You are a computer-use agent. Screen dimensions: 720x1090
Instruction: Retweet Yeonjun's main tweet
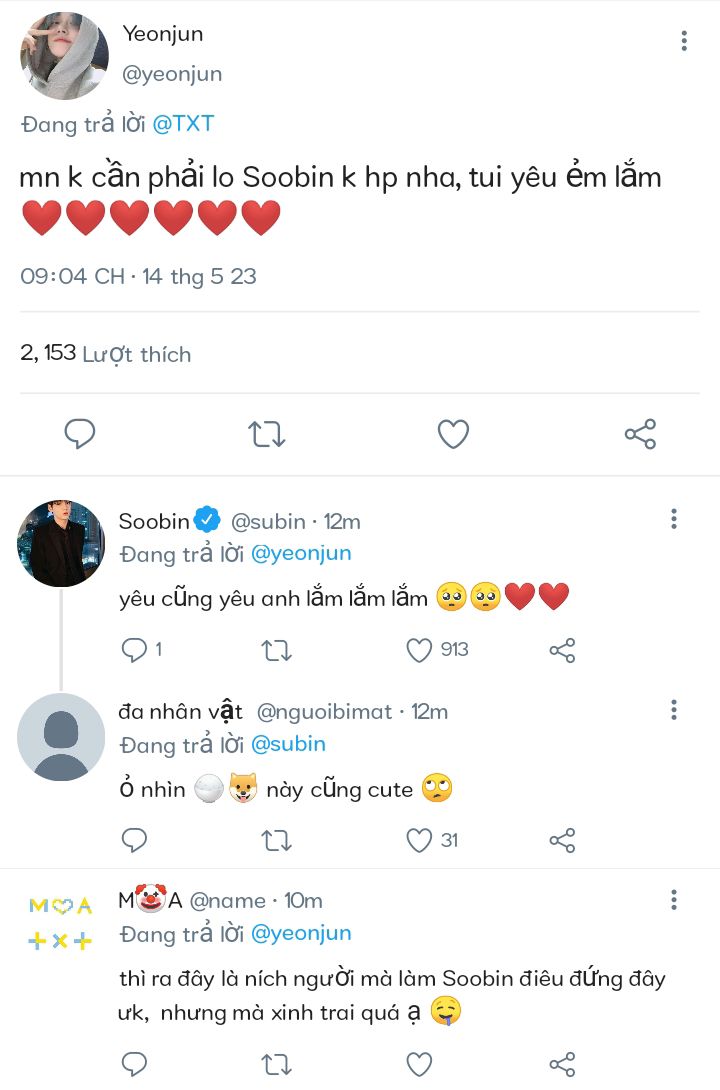pyautogui.click(x=266, y=434)
